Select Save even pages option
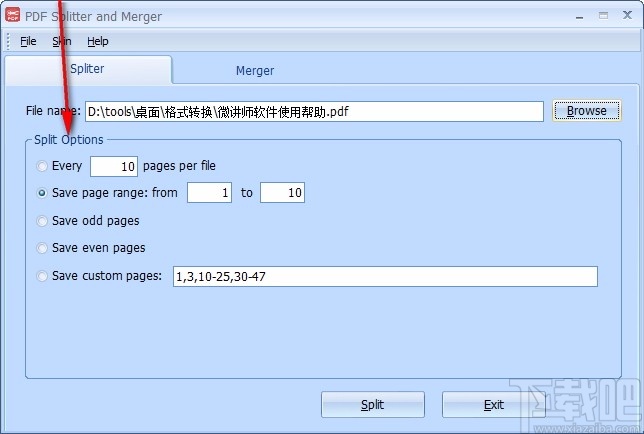The height and width of the screenshot is (434, 644). [42, 248]
